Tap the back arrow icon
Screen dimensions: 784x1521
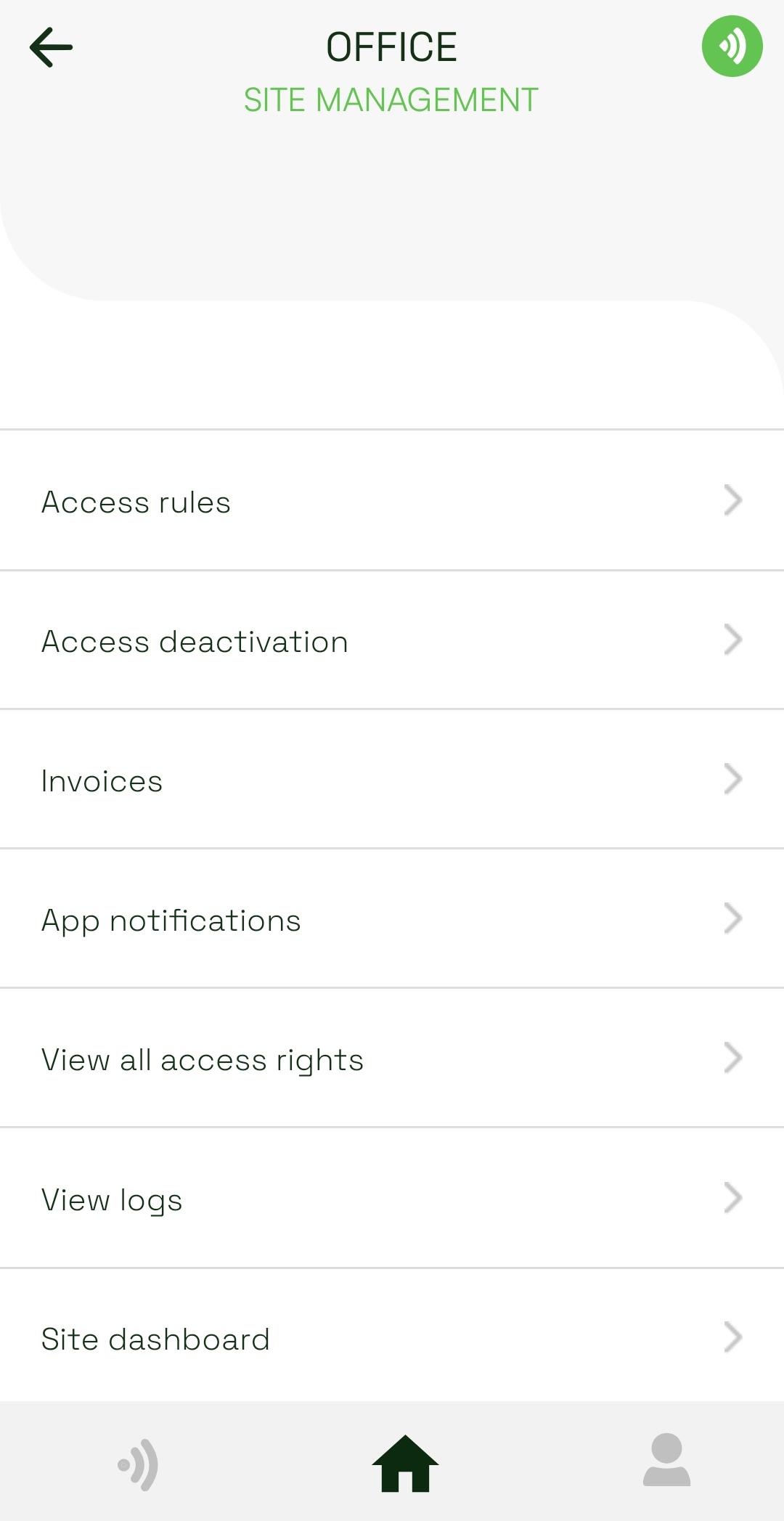(51, 47)
